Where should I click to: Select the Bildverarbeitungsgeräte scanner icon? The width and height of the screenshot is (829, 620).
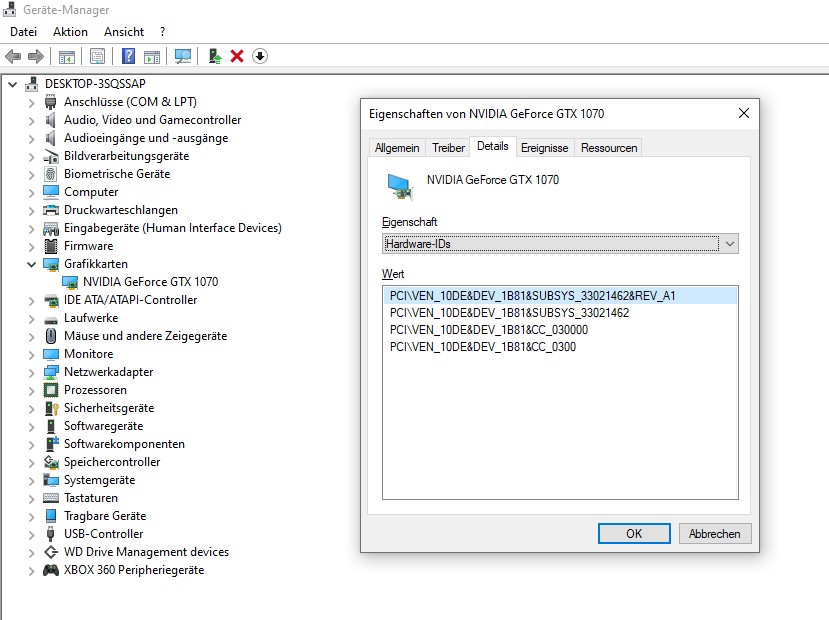[51, 156]
